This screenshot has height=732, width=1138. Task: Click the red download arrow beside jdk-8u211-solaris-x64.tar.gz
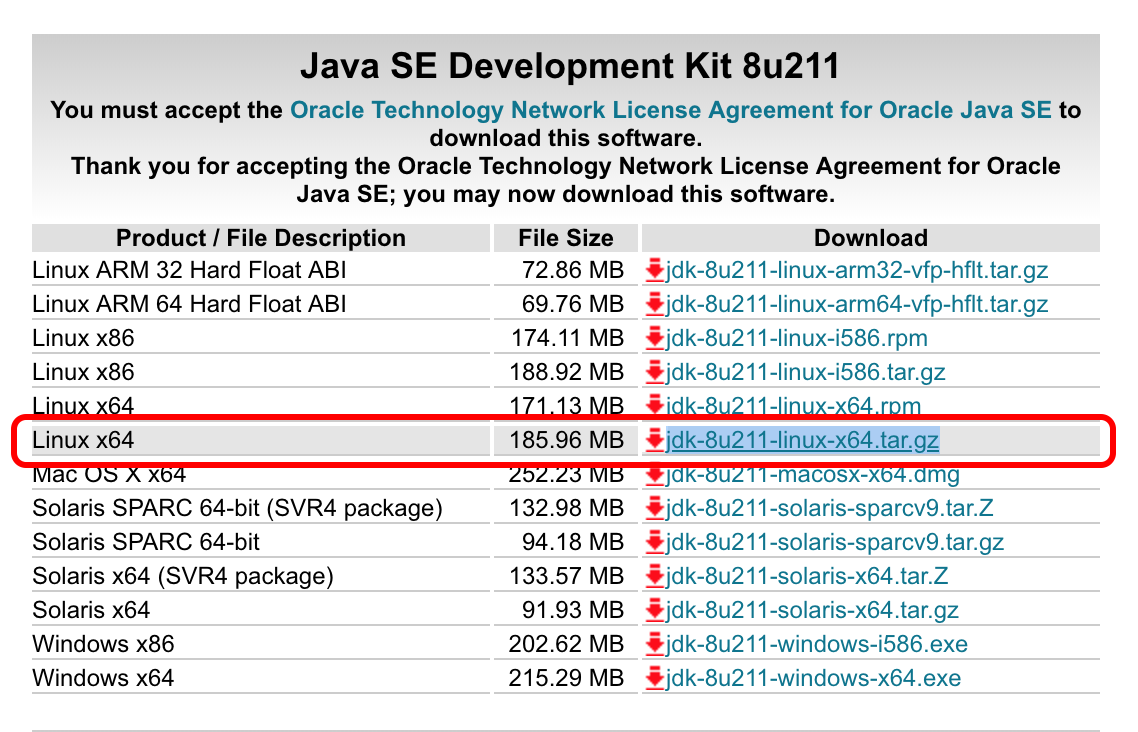[655, 610]
